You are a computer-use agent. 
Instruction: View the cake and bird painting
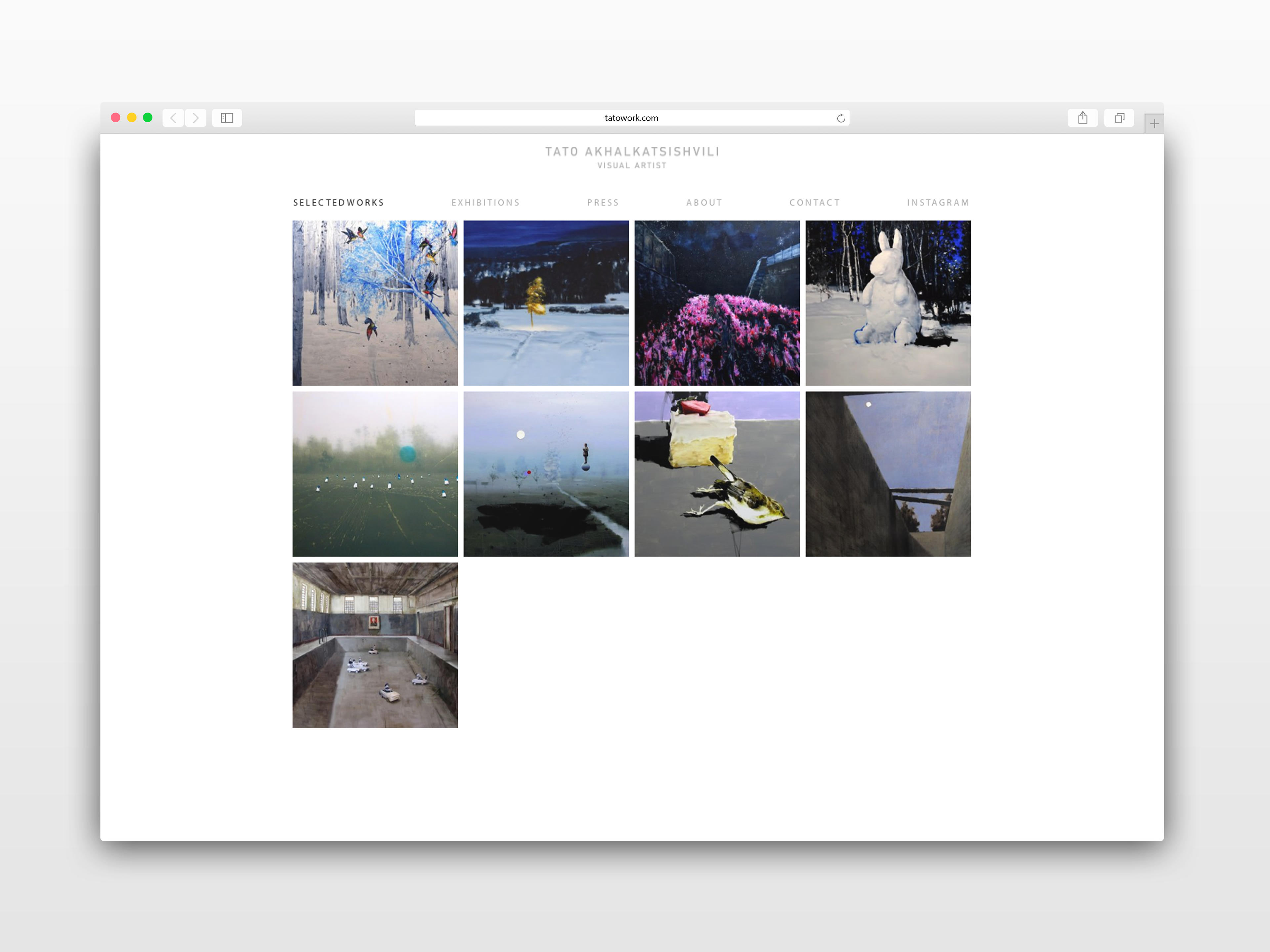pyautogui.click(x=717, y=474)
